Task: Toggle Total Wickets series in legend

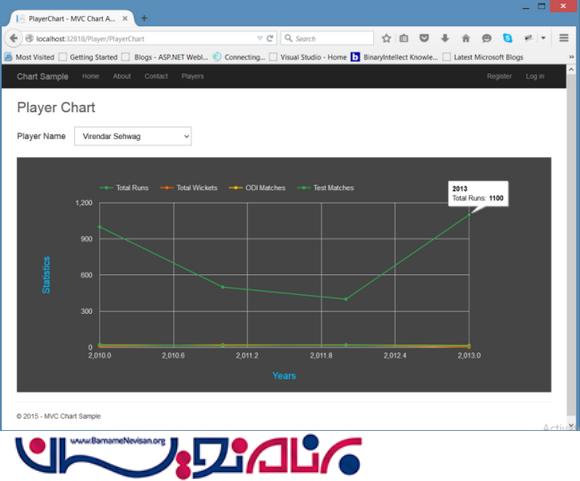Action: pos(189,188)
